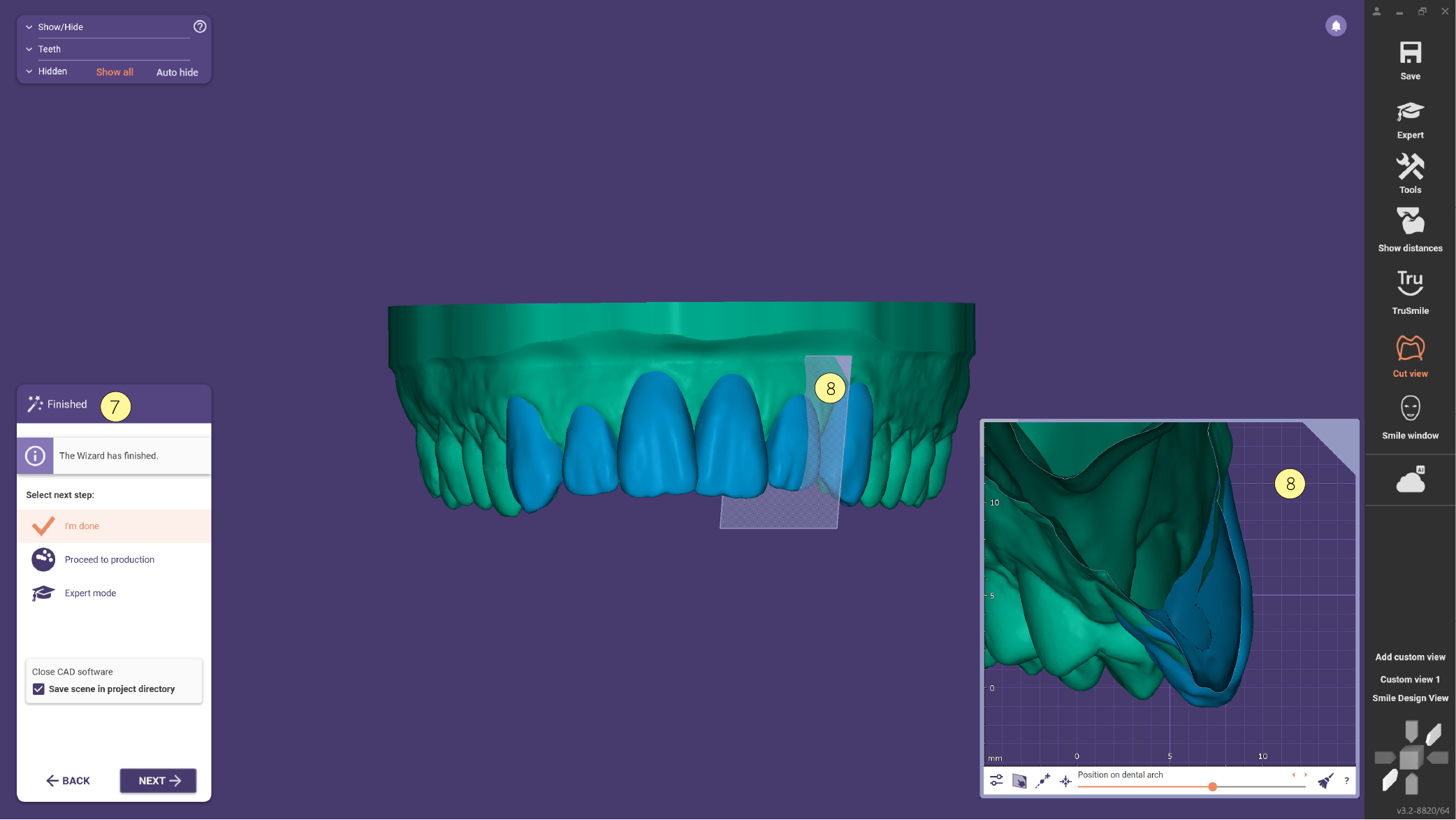Screen dimensions: 1456x820
Task: Click the NEXT button
Action: pos(158,781)
